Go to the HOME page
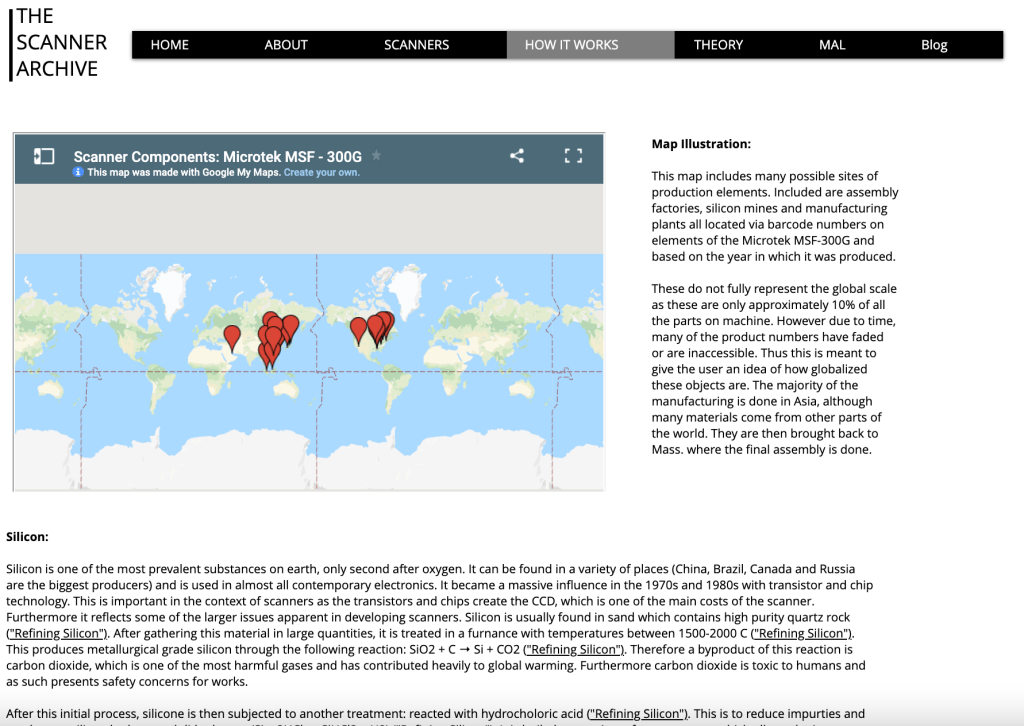1024x726 pixels. coord(169,45)
